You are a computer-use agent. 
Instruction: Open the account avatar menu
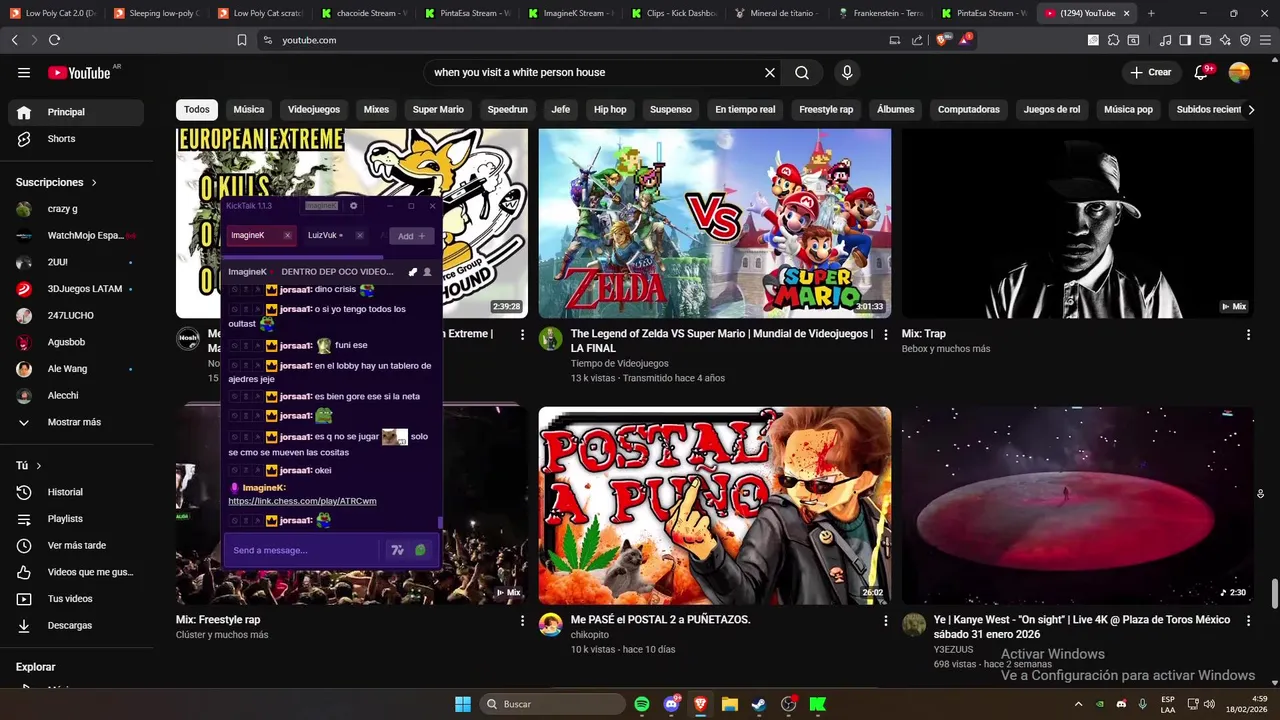1239,72
